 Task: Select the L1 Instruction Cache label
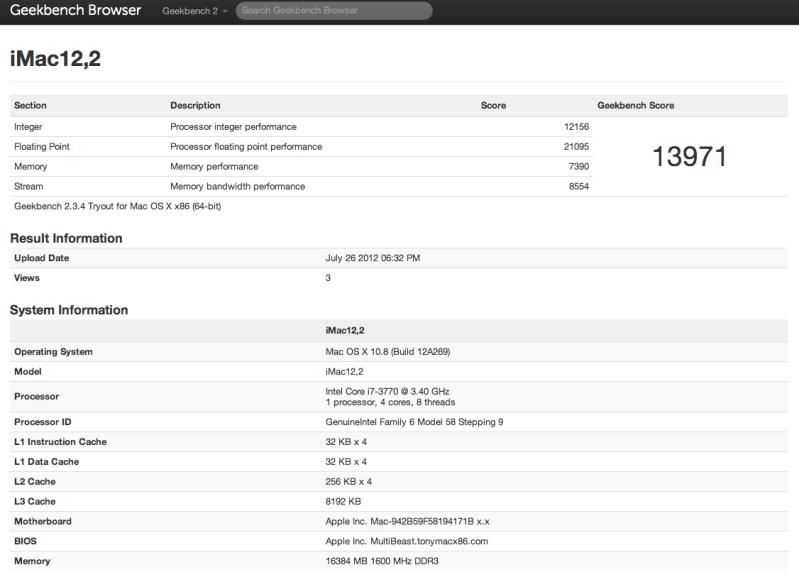pyautogui.click(x=61, y=442)
